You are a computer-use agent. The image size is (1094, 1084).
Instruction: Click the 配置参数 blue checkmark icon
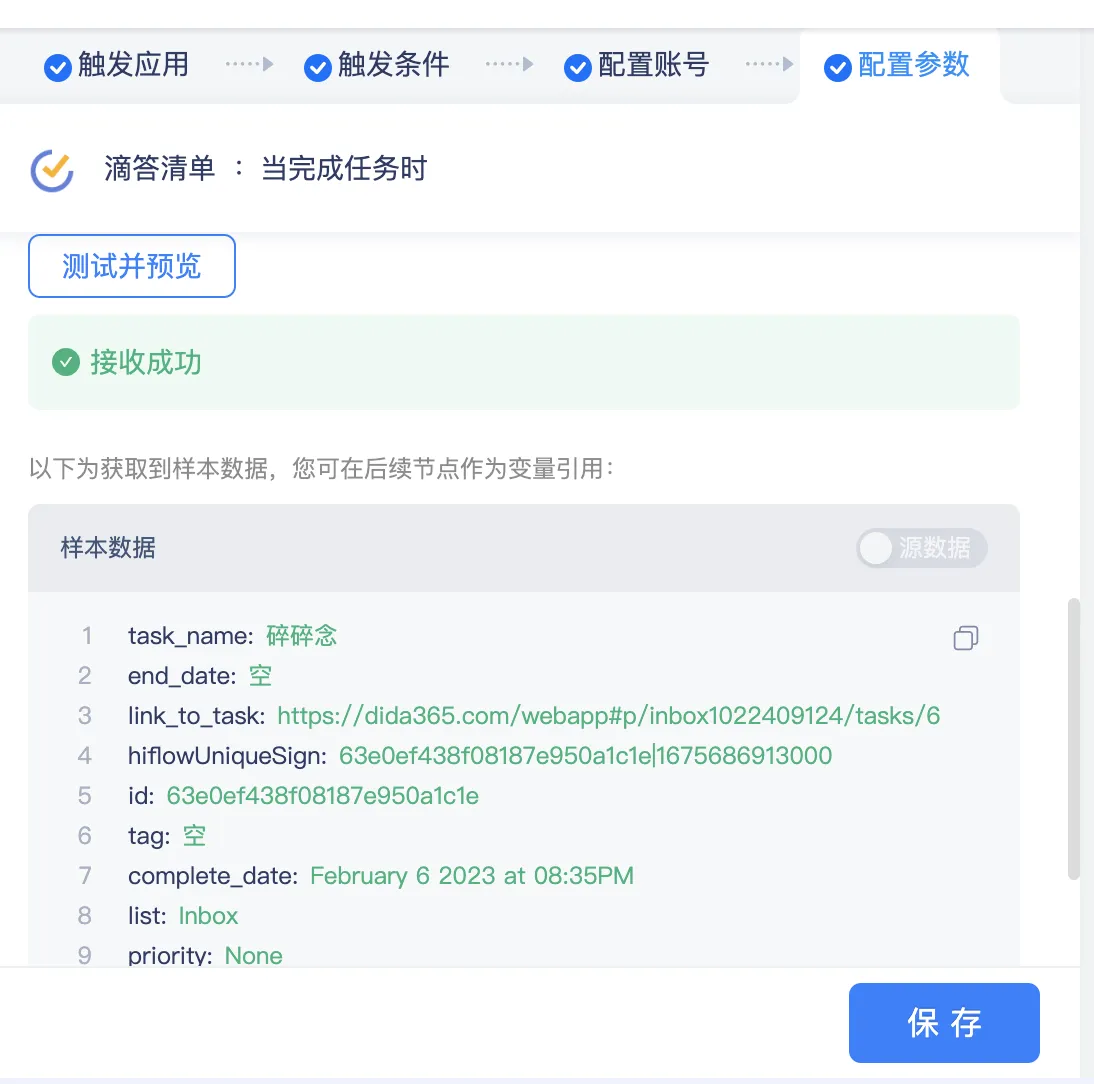(837, 68)
